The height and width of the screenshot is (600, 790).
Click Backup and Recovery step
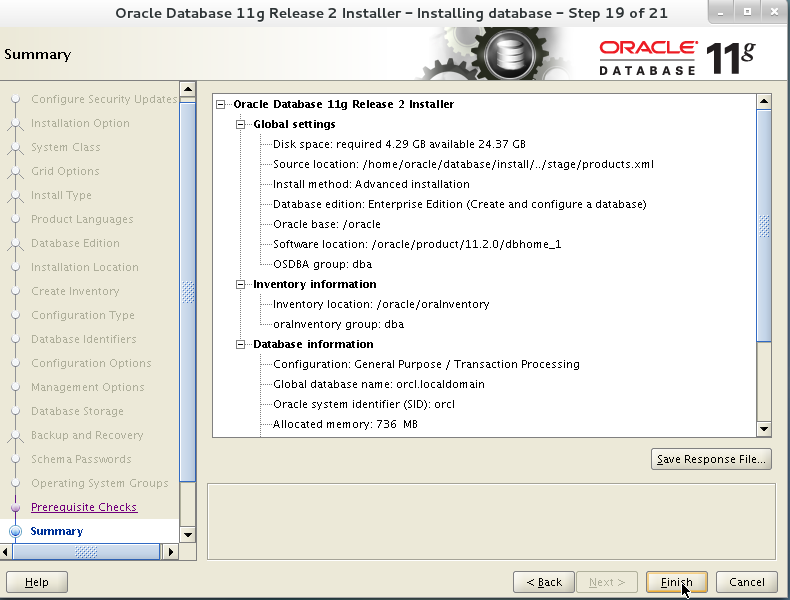87,435
